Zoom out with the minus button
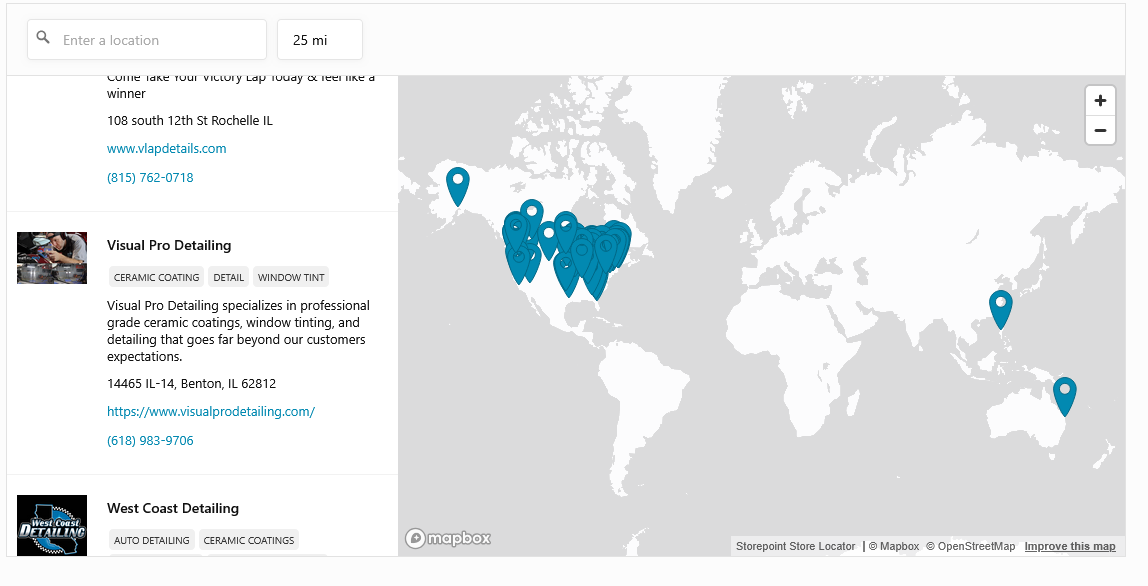 pyautogui.click(x=1100, y=131)
